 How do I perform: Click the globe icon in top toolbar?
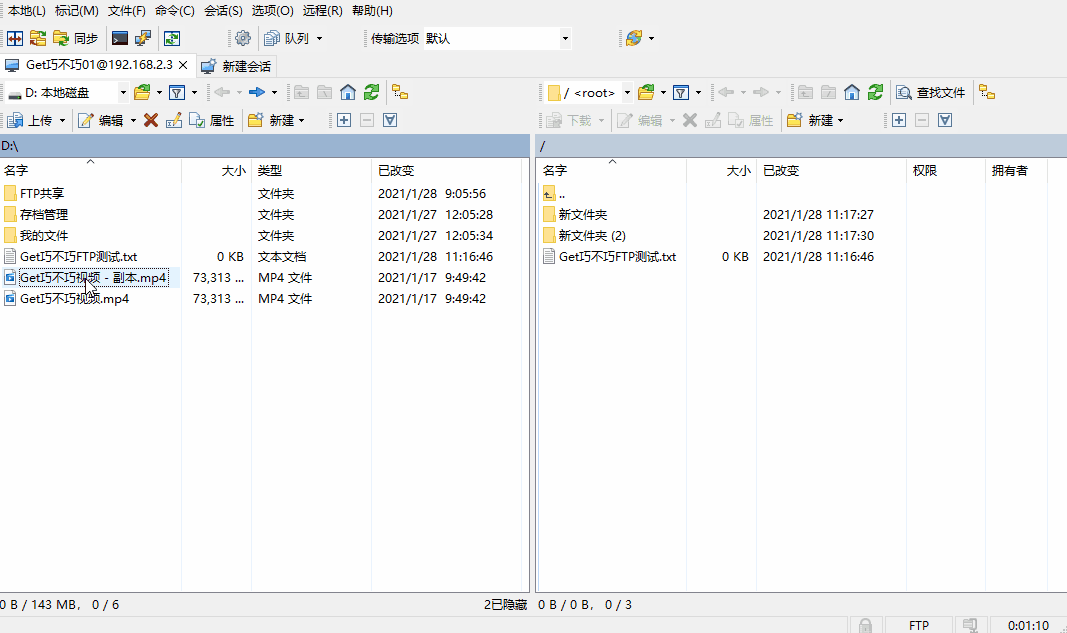pos(634,38)
